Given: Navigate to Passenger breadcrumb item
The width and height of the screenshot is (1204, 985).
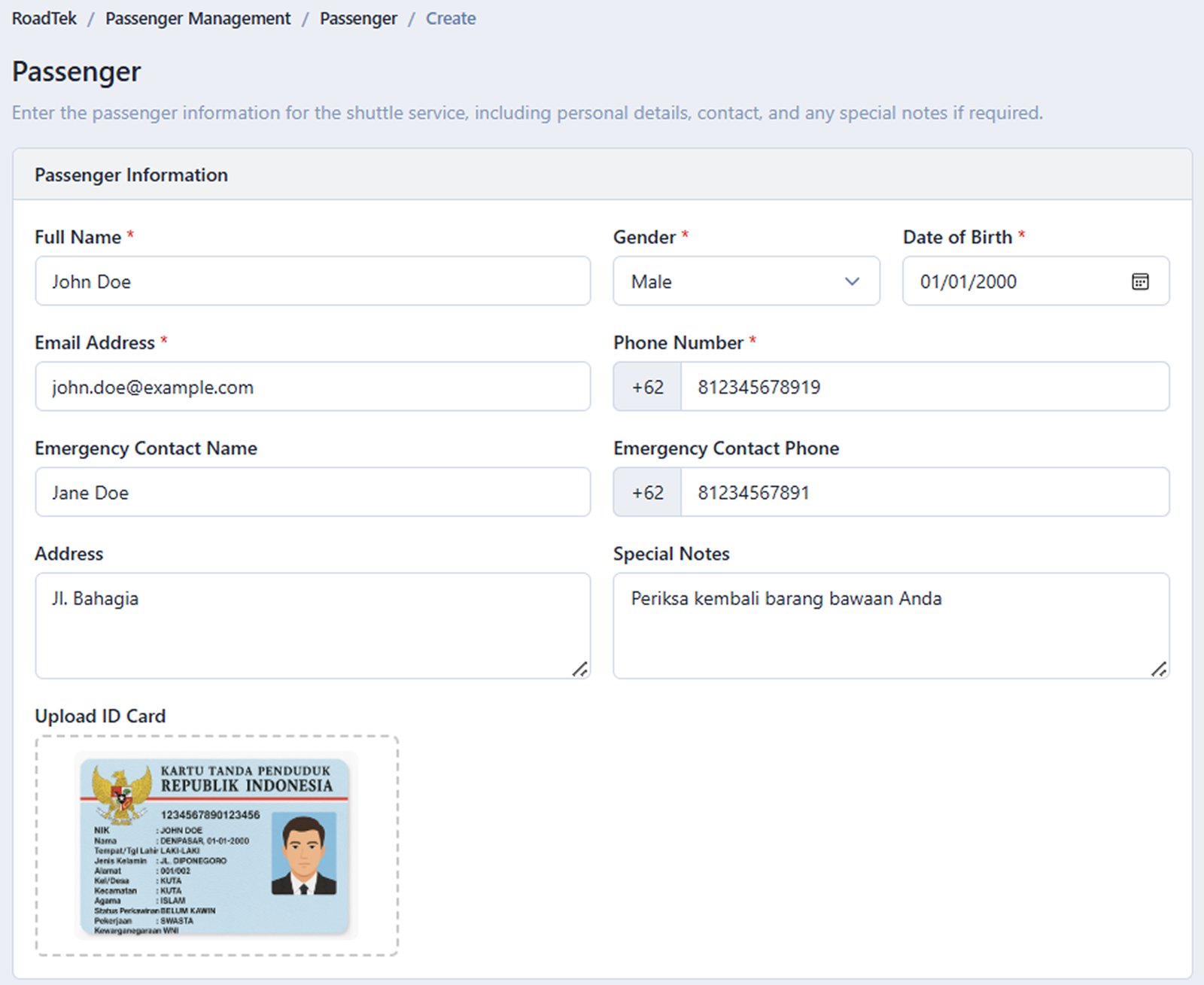Looking at the screenshot, I should [x=358, y=19].
